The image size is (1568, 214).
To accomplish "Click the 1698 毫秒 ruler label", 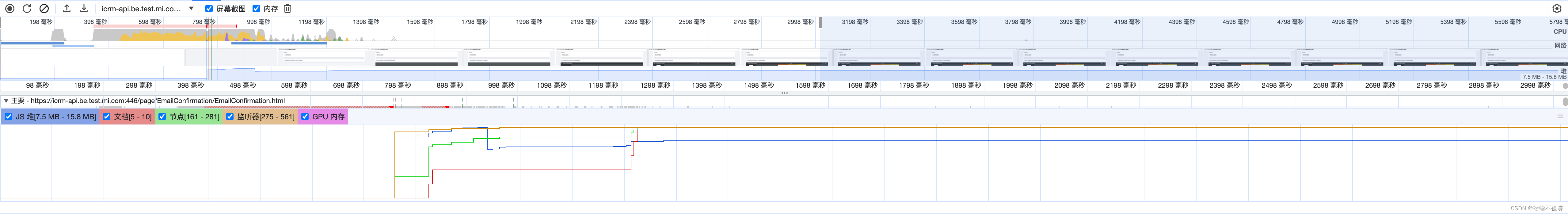I will (862, 85).
